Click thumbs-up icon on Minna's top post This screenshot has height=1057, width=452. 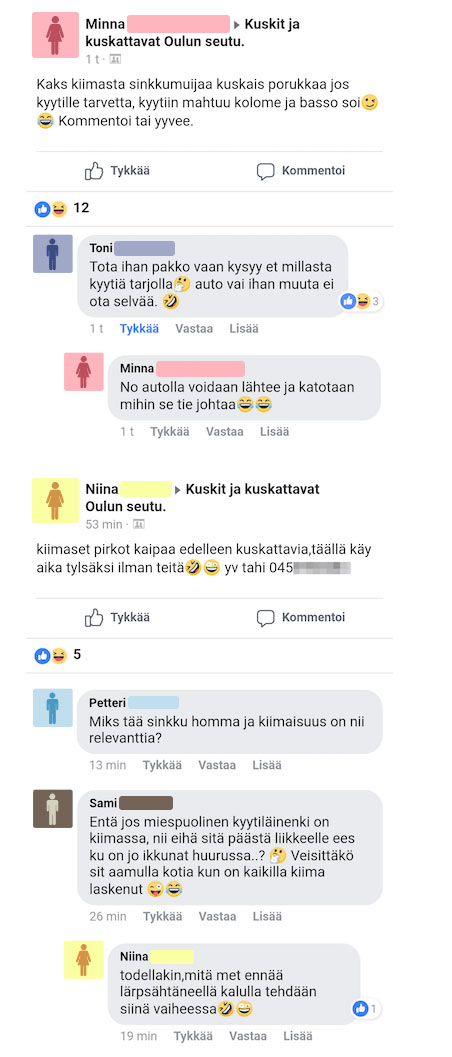click(x=94, y=171)
